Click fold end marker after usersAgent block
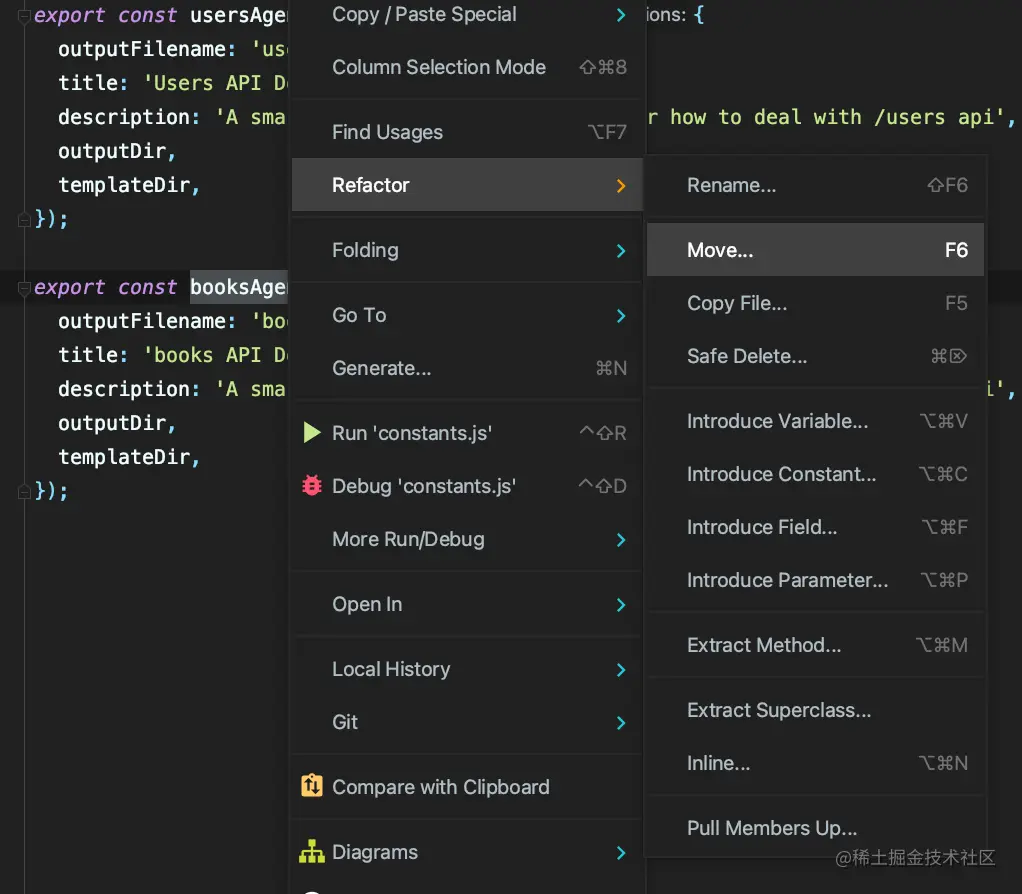The width and height of the screenshot is (1022, 894). (x=24, y=220)
